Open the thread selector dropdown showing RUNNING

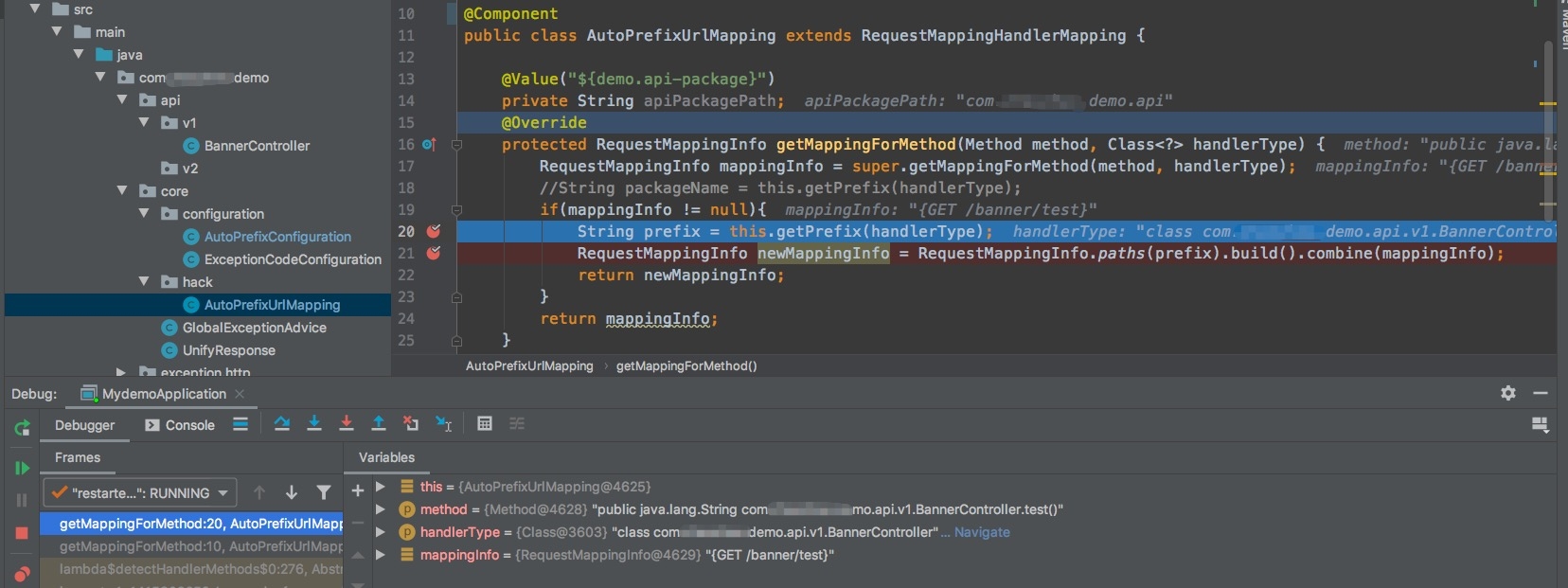tap(140, 492)
